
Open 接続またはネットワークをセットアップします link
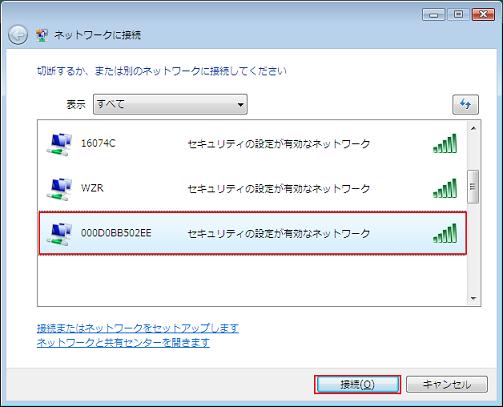[138, 328]
